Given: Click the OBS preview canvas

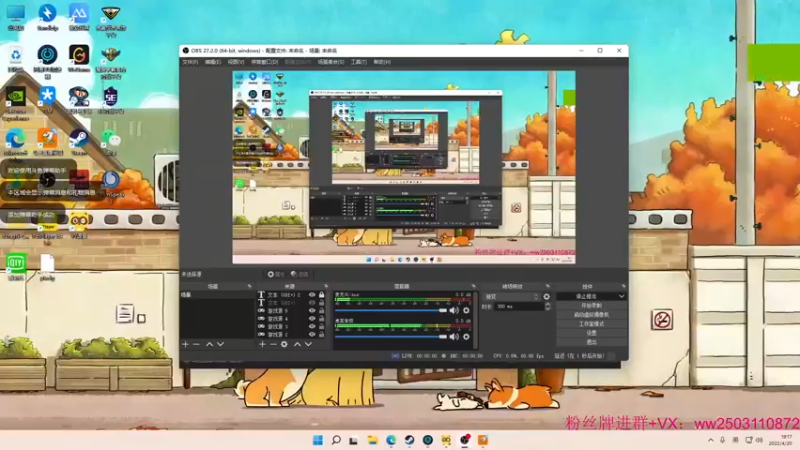Looking at the screenshot, I should [404, 167].
